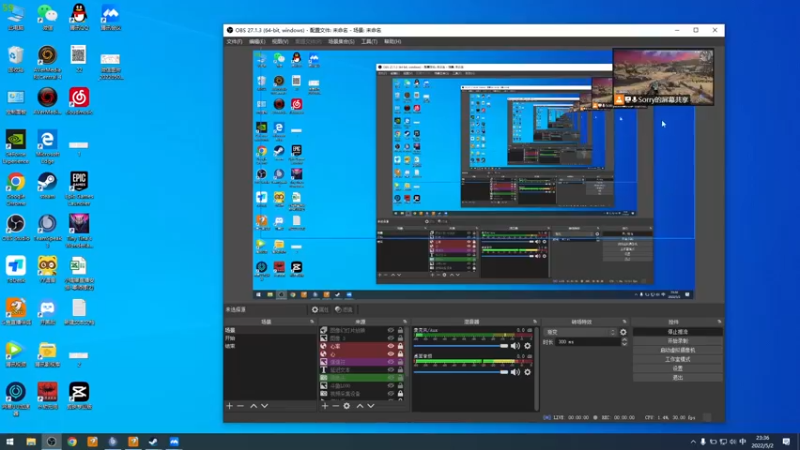This screenshot has height=450, width=800.
Task: Mute 麦克风/Aux with speaker icon
Action: coord(515,346)
